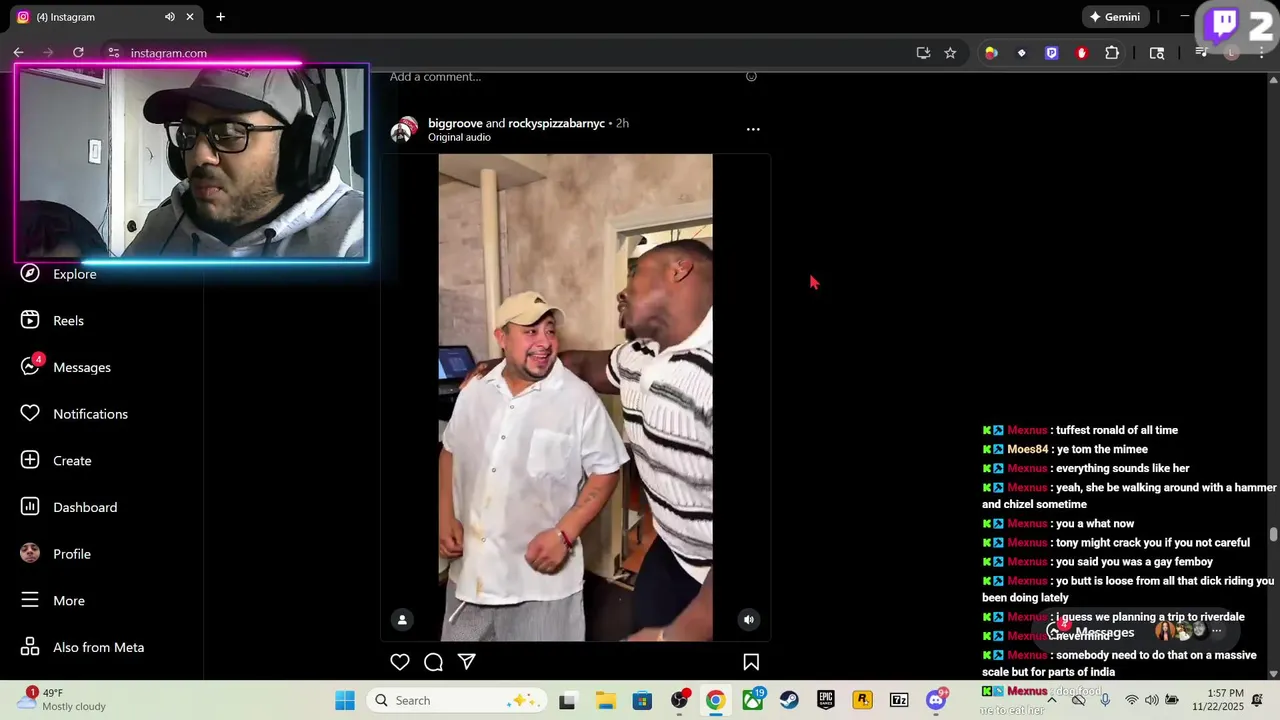
Task: Open comments with the speech bubble icon
Action: pos(433,662)
